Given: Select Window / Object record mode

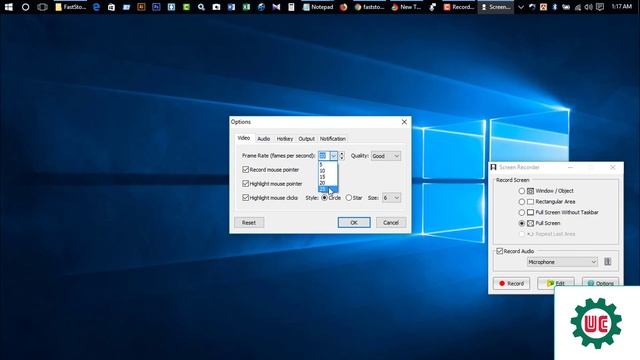Looking at the screenshot, I should pos(522,191).
